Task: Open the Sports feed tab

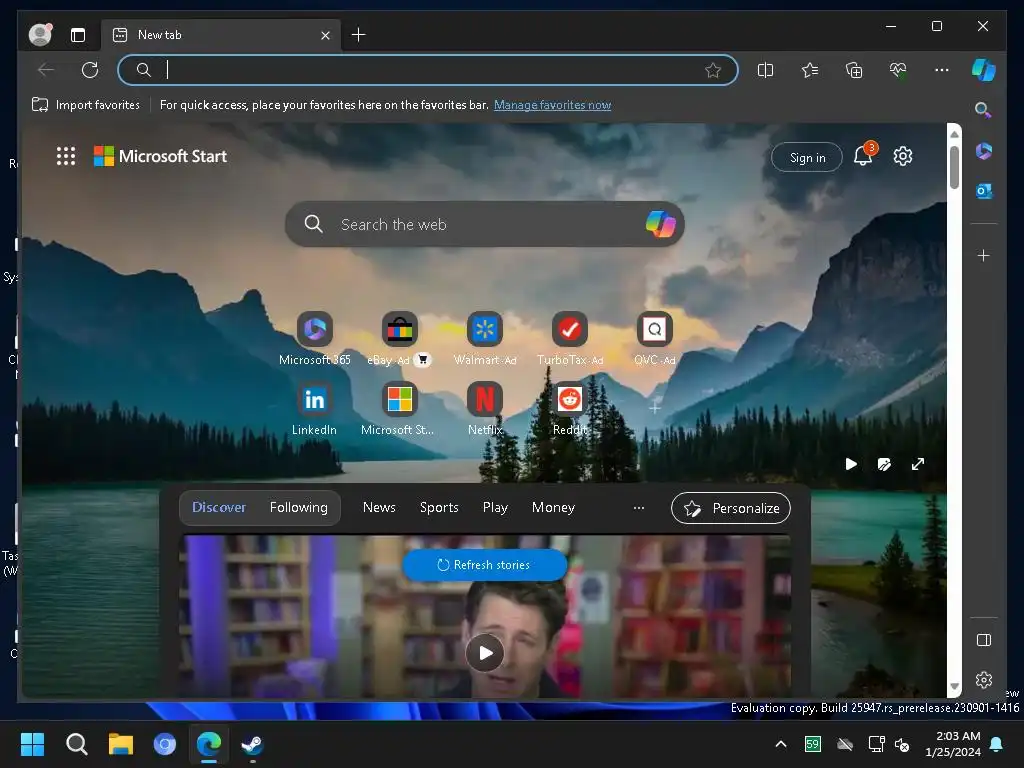Action: (x=439, y=507)
